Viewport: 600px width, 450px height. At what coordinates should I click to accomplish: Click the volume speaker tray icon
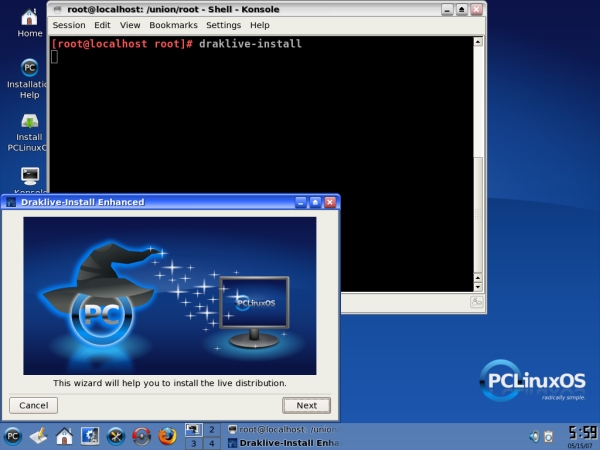pyautogui.click(x=534, y=436)
